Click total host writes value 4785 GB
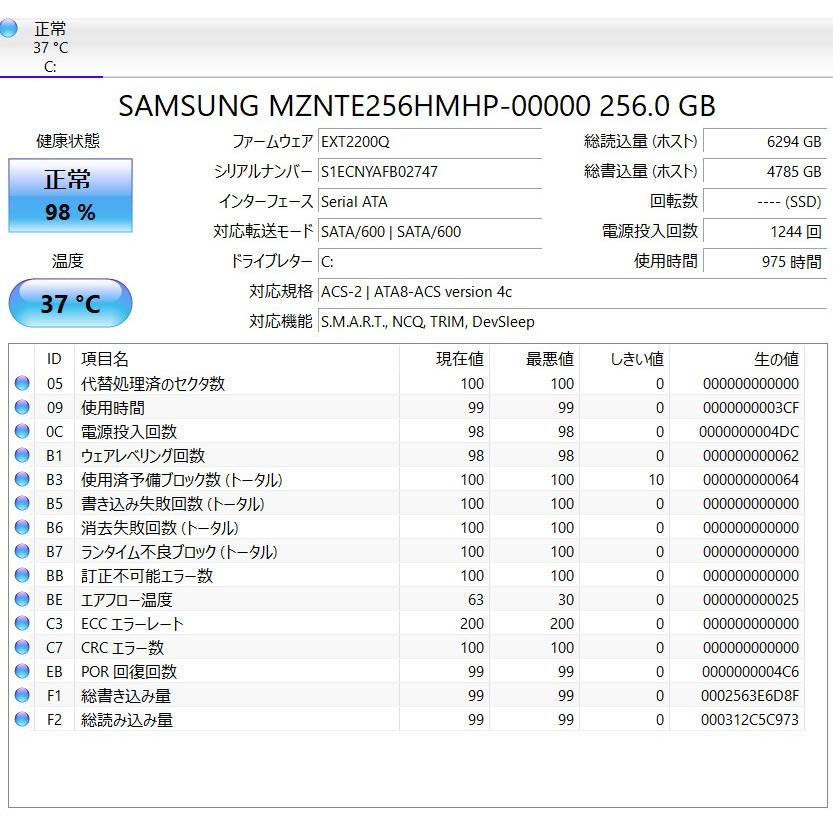 point(764,172)
